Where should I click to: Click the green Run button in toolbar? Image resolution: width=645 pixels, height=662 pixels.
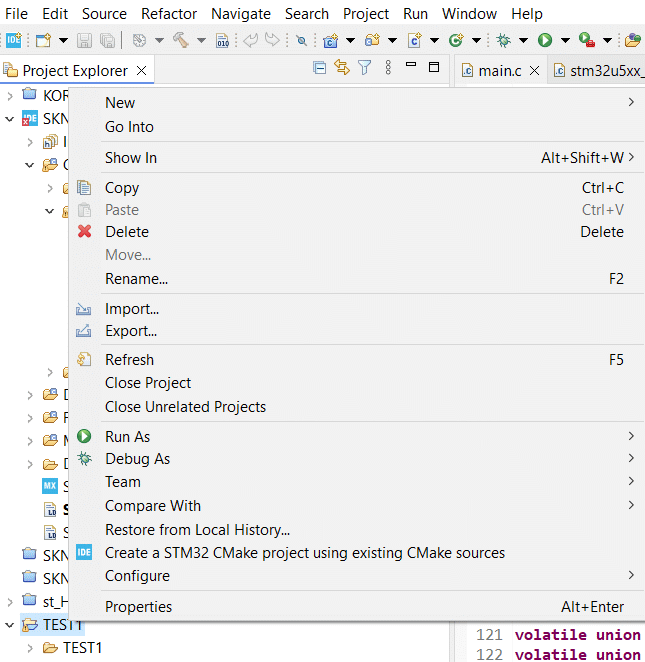coord(545,40)
